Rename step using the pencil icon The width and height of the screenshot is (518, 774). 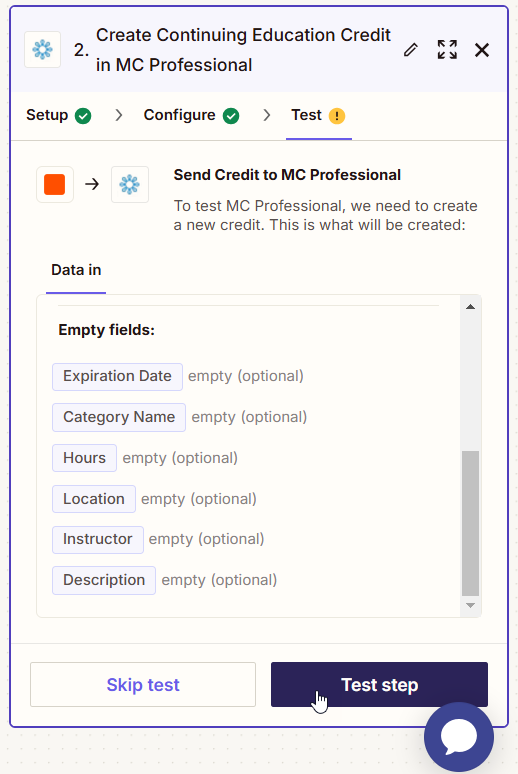point(410,50)
